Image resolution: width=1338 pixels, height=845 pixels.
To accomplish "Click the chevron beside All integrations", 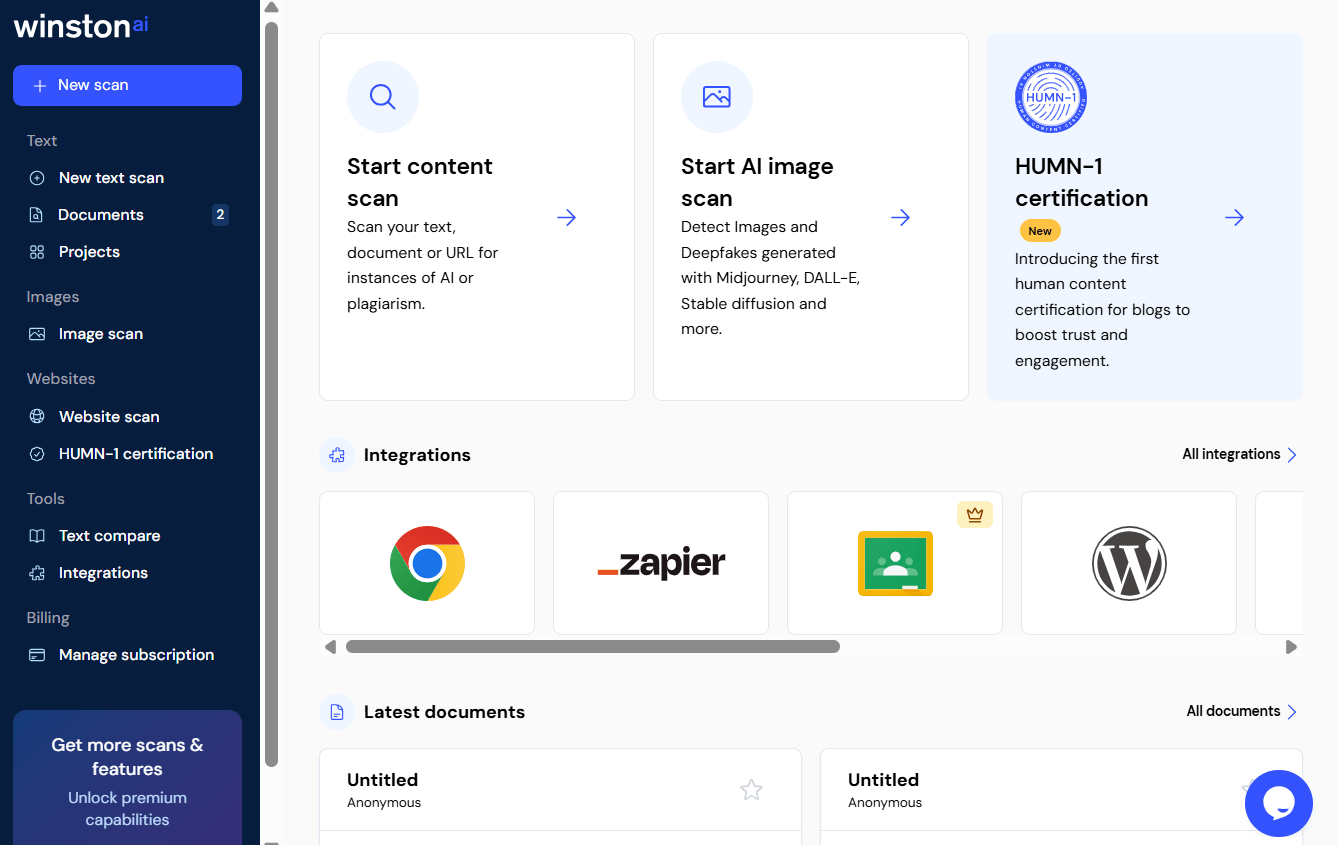I will tap(1292, 455).
